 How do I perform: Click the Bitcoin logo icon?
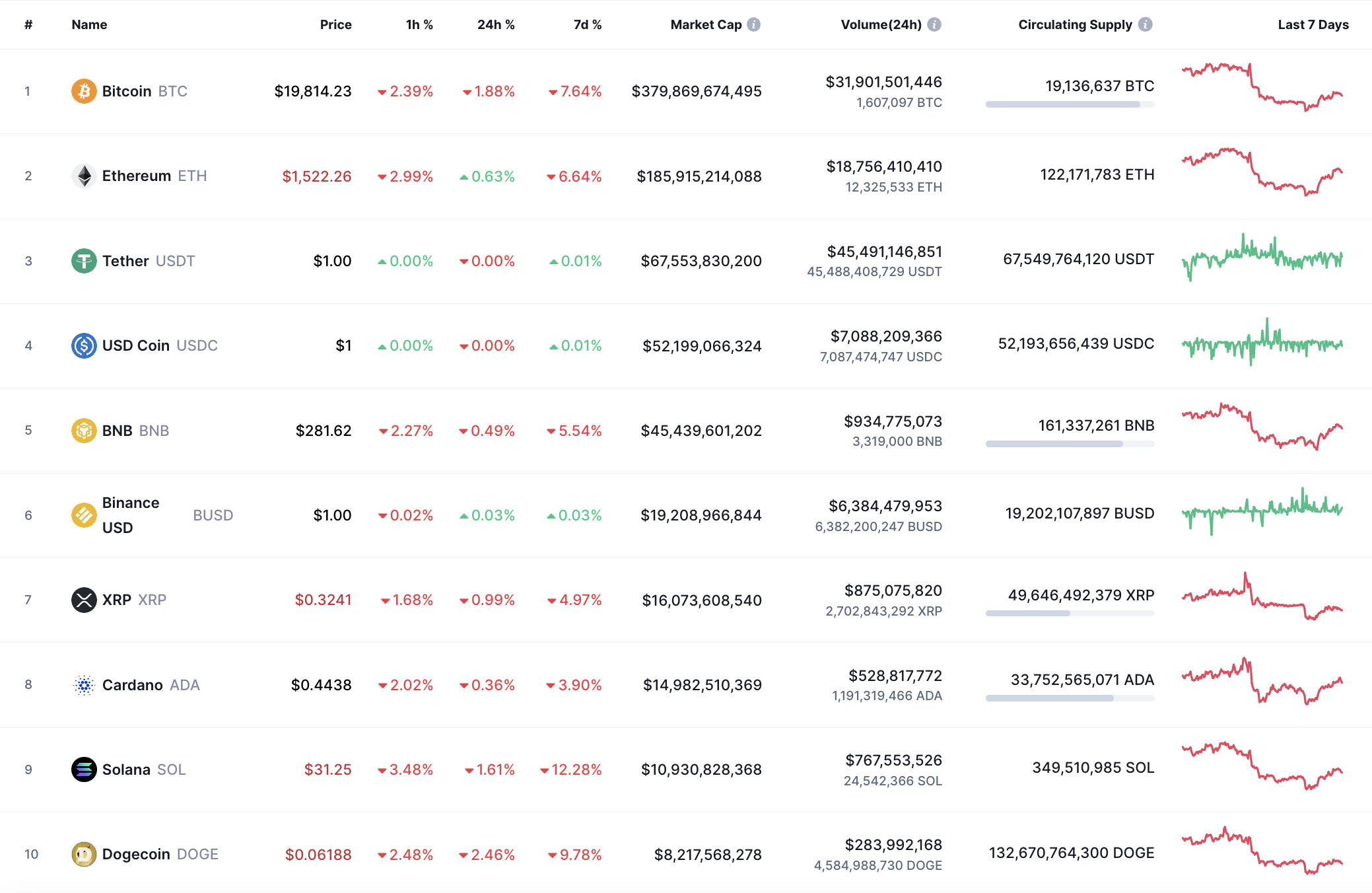[84, 91]
